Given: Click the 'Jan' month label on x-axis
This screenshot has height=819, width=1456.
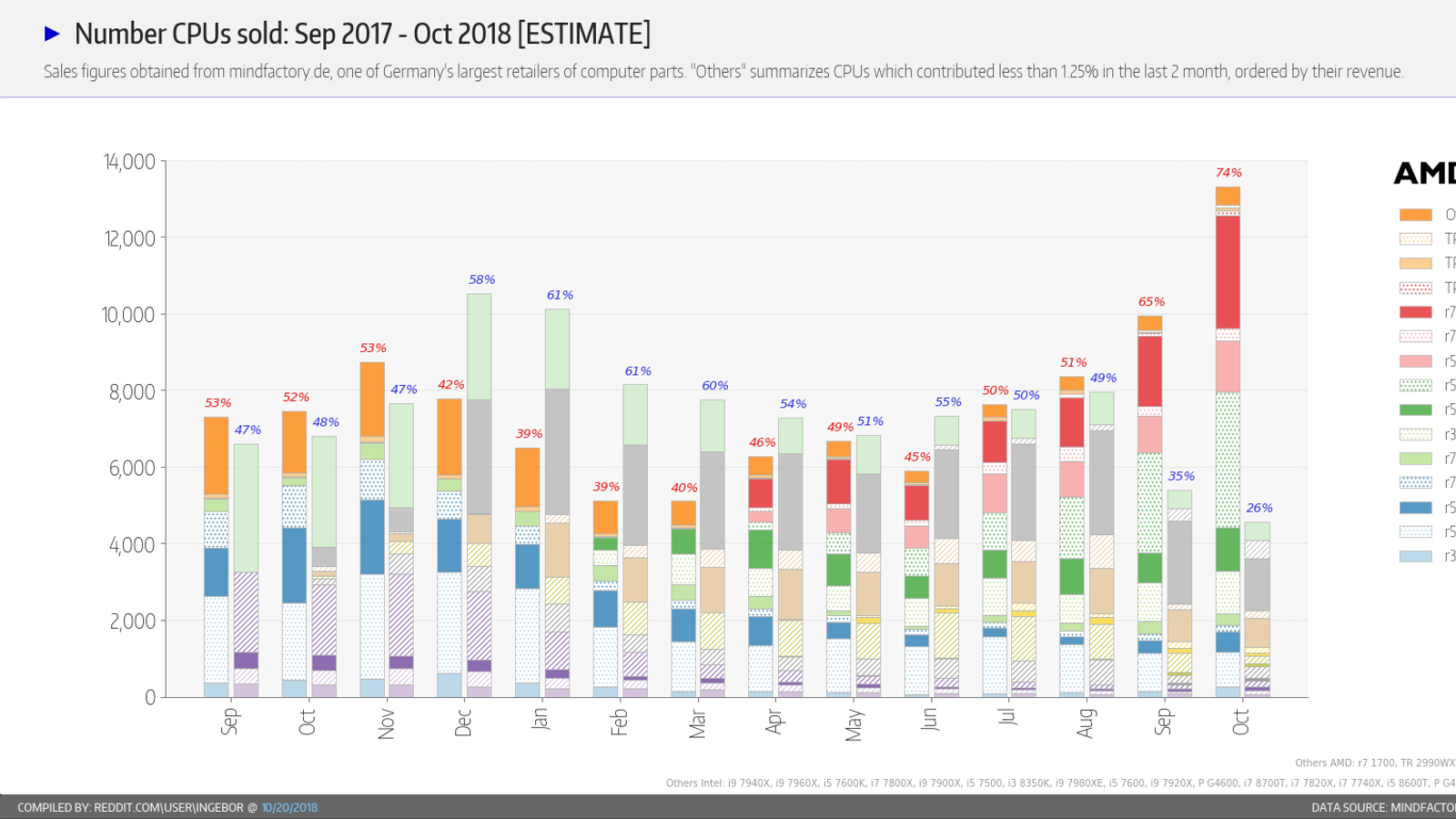Looking at the screenshot, I should tap(541, 719).
